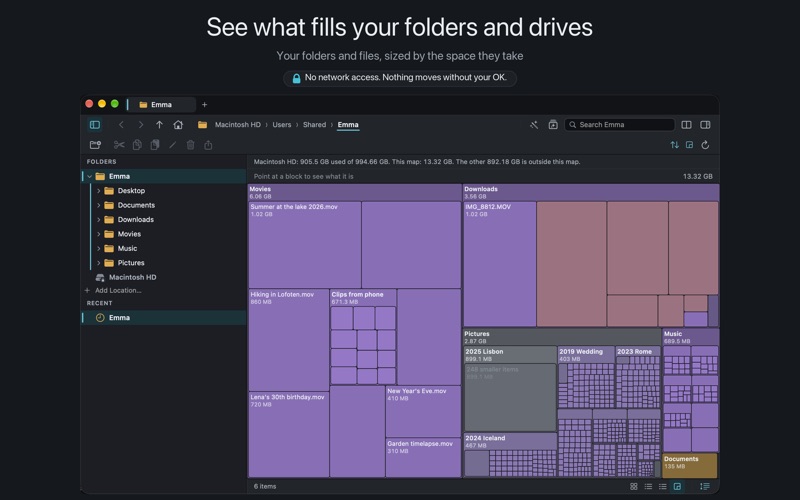Viewport: 800px width, 500px height.
Task: Open a new tab with plus
Action: [205, 105]
